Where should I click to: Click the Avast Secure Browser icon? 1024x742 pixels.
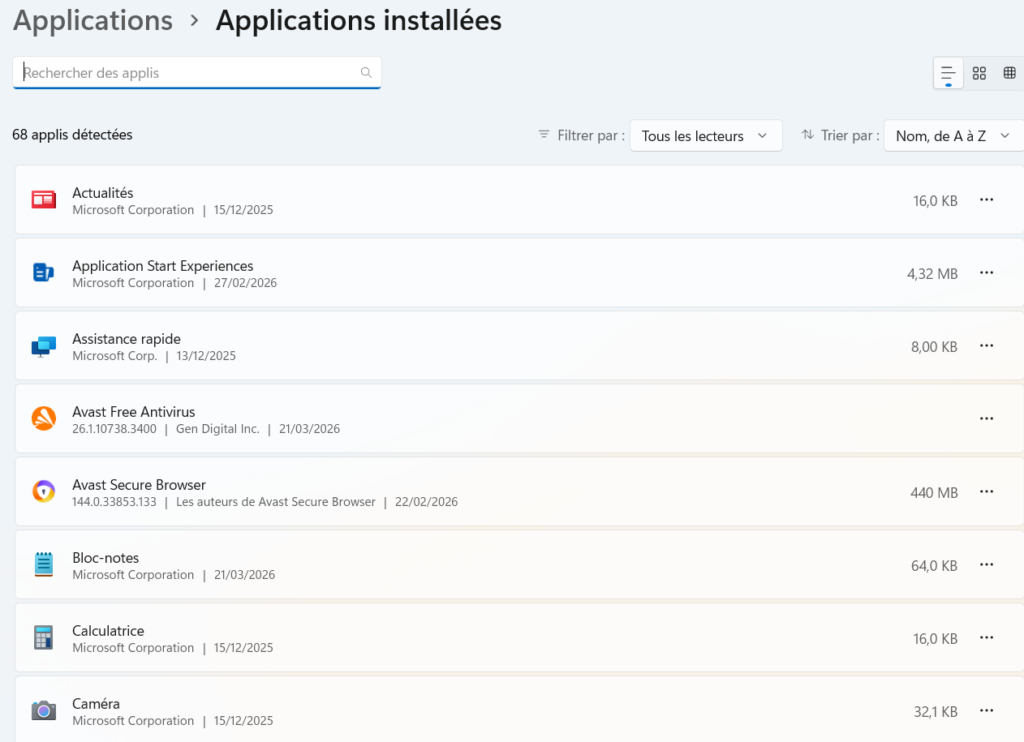tap(44, 491)
